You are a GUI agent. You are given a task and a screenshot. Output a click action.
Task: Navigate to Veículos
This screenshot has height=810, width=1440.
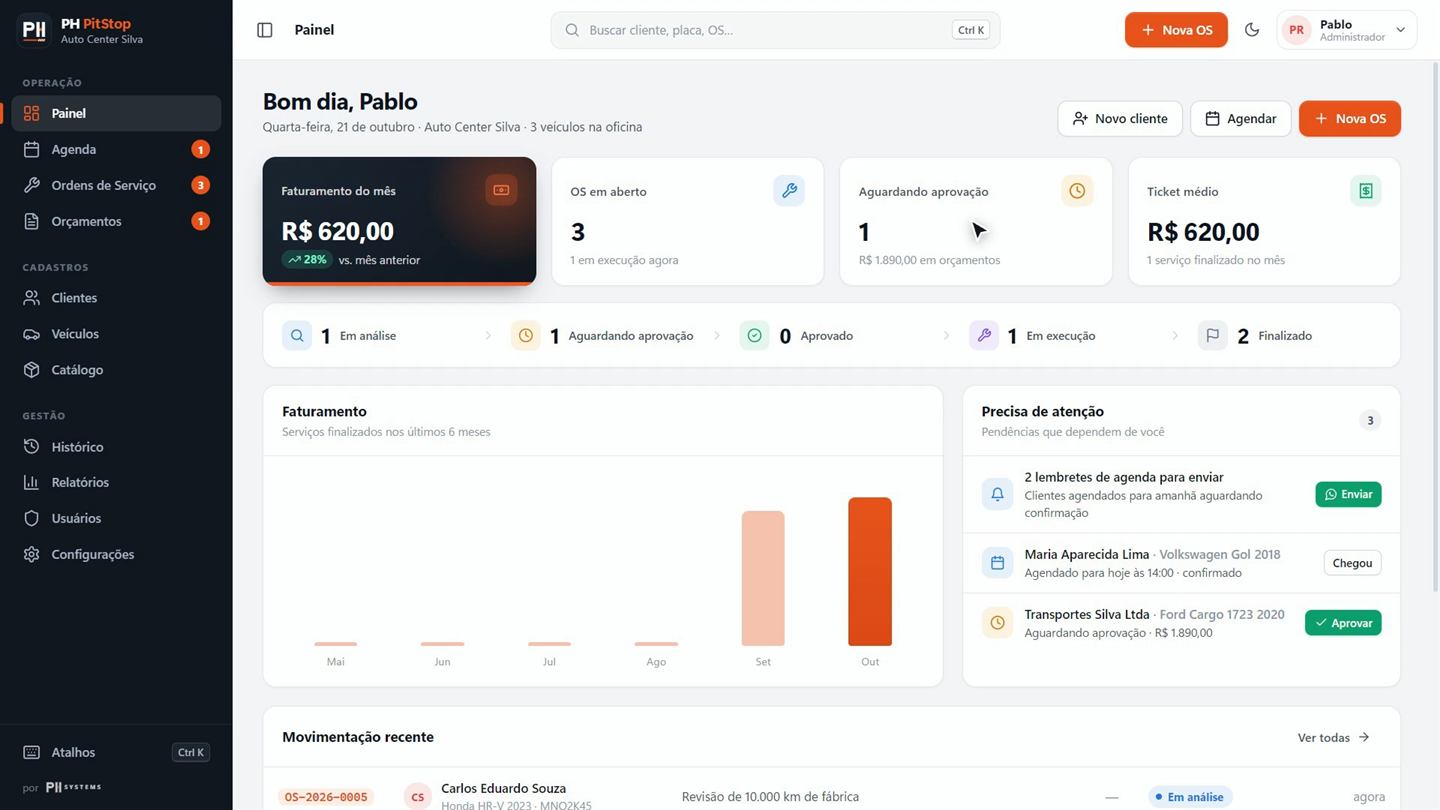coord(116,334)
